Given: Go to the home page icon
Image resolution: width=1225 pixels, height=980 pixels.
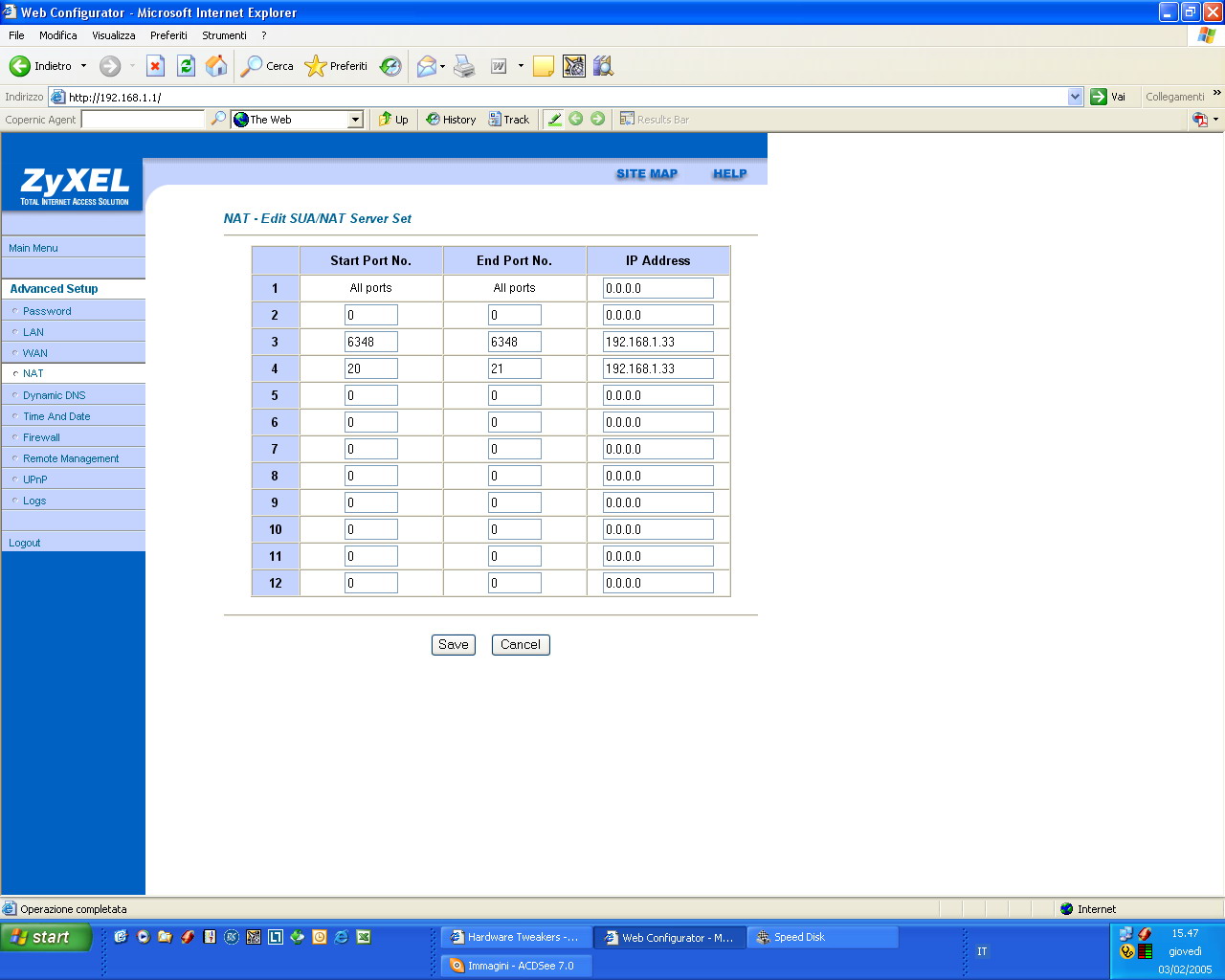Looking at the screenshot, I should [217, 66].
